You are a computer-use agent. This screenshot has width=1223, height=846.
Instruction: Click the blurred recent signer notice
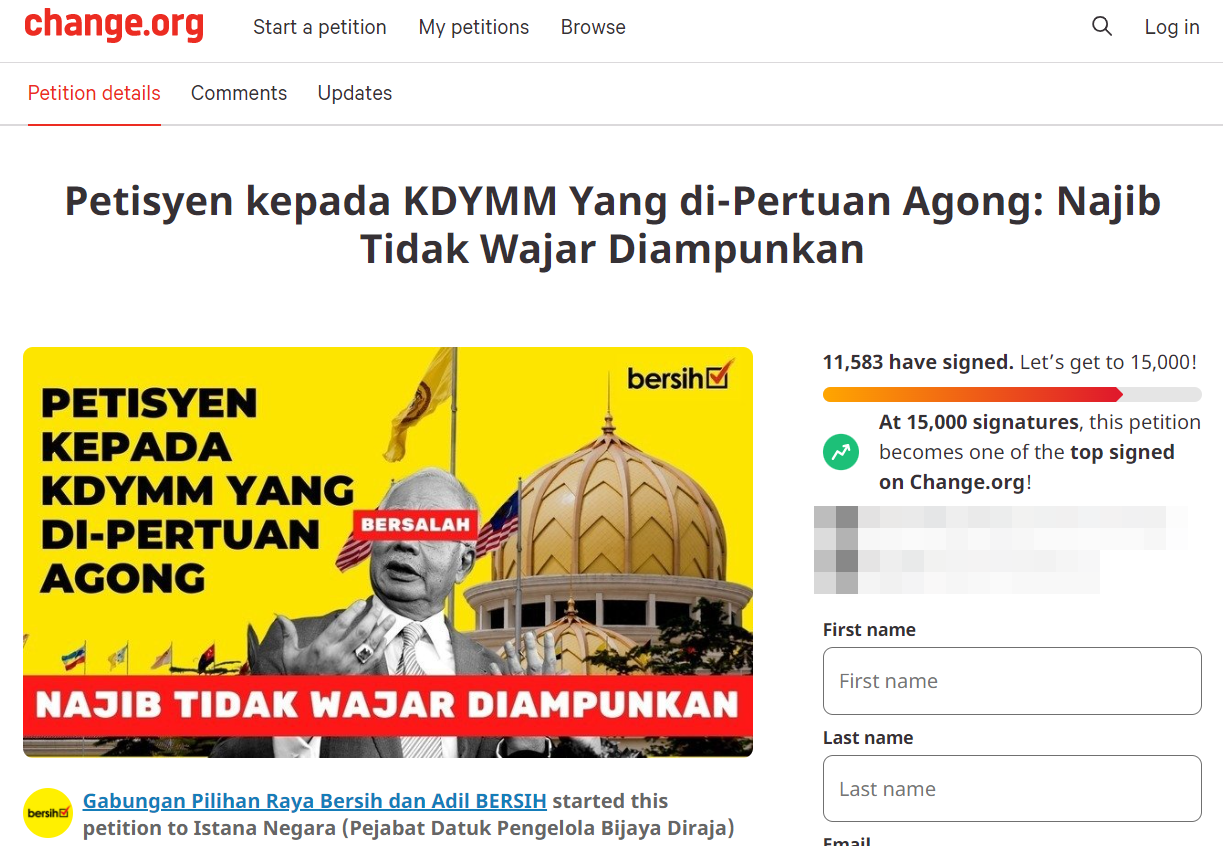click(x=1000, y=550)
